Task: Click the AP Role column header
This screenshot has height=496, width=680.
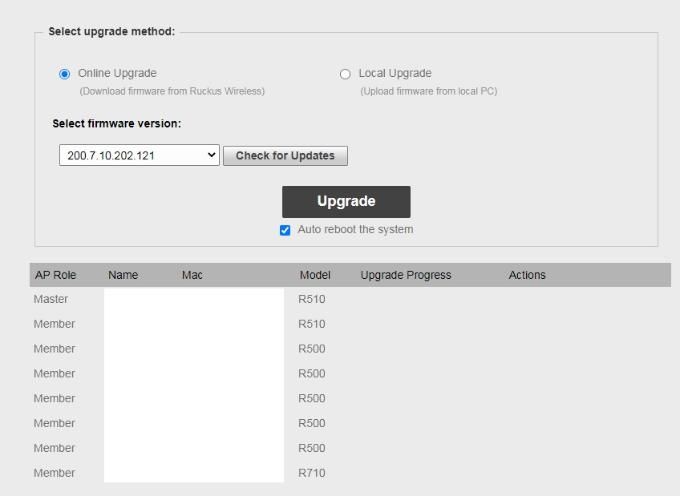Action: [x=55, y=275]
